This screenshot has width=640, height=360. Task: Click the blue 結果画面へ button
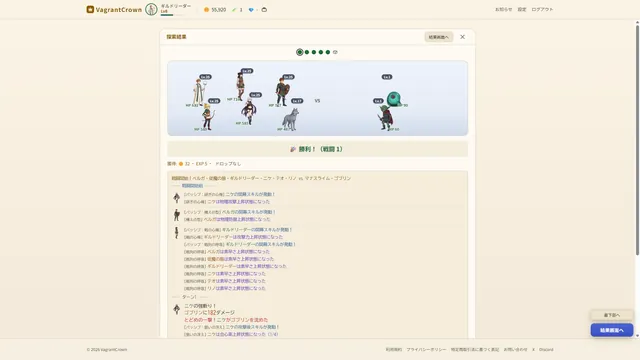tap(612, 330)
